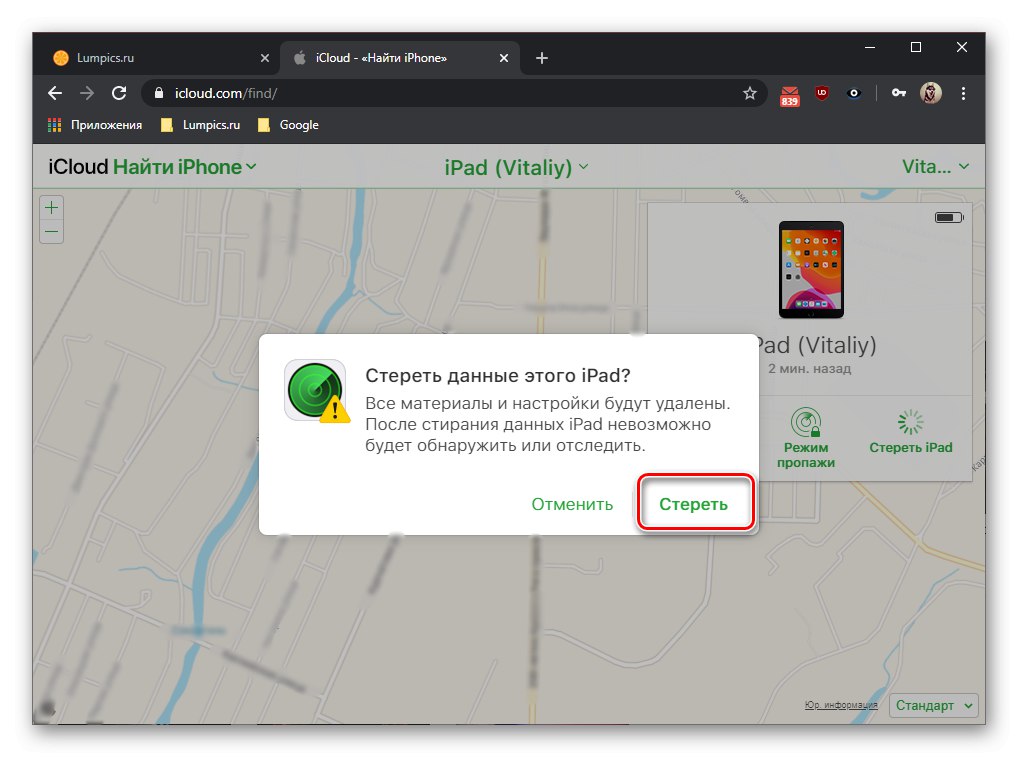
Task: Expand the Найти iPhone app dropdown
Action: [185, 167]
